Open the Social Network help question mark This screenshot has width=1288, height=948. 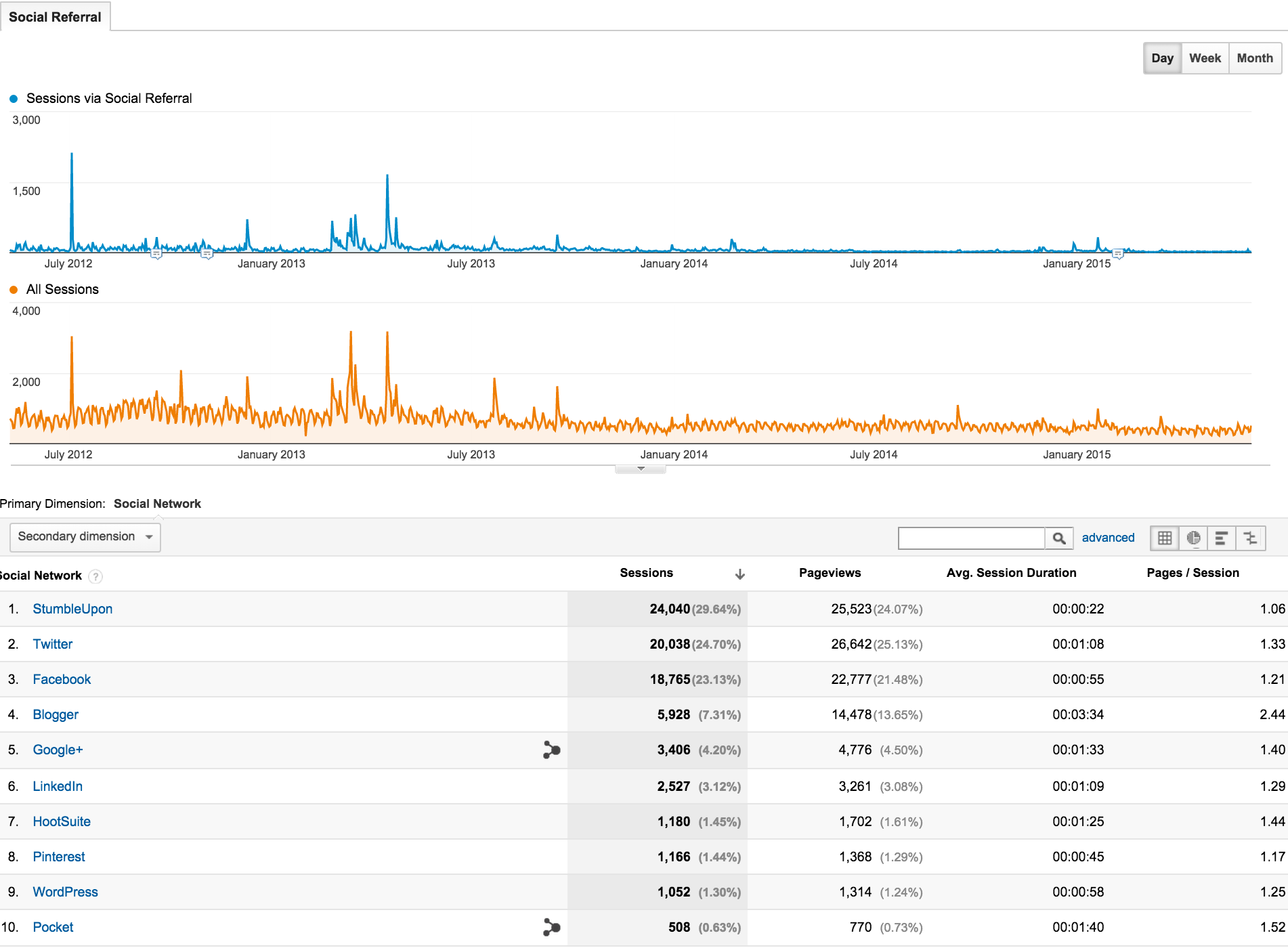(96, 576)
